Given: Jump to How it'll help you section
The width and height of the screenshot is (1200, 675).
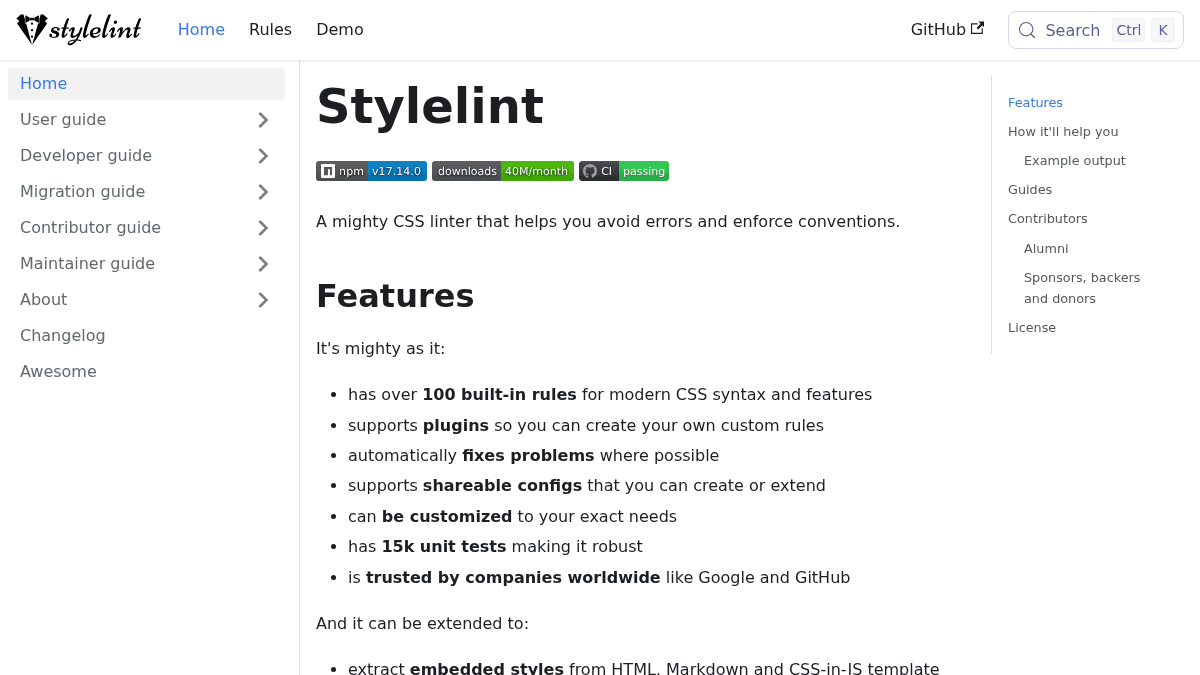Looking at the screenshot, I should [1063, 132].
